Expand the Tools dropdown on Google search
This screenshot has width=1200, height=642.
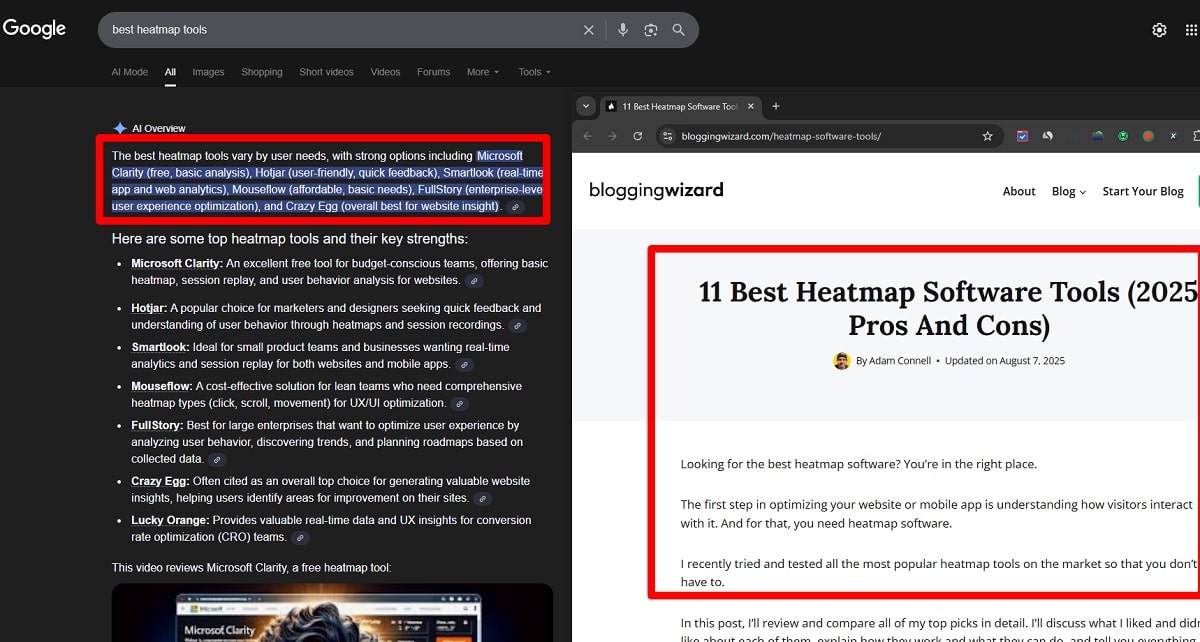[533, 72]
